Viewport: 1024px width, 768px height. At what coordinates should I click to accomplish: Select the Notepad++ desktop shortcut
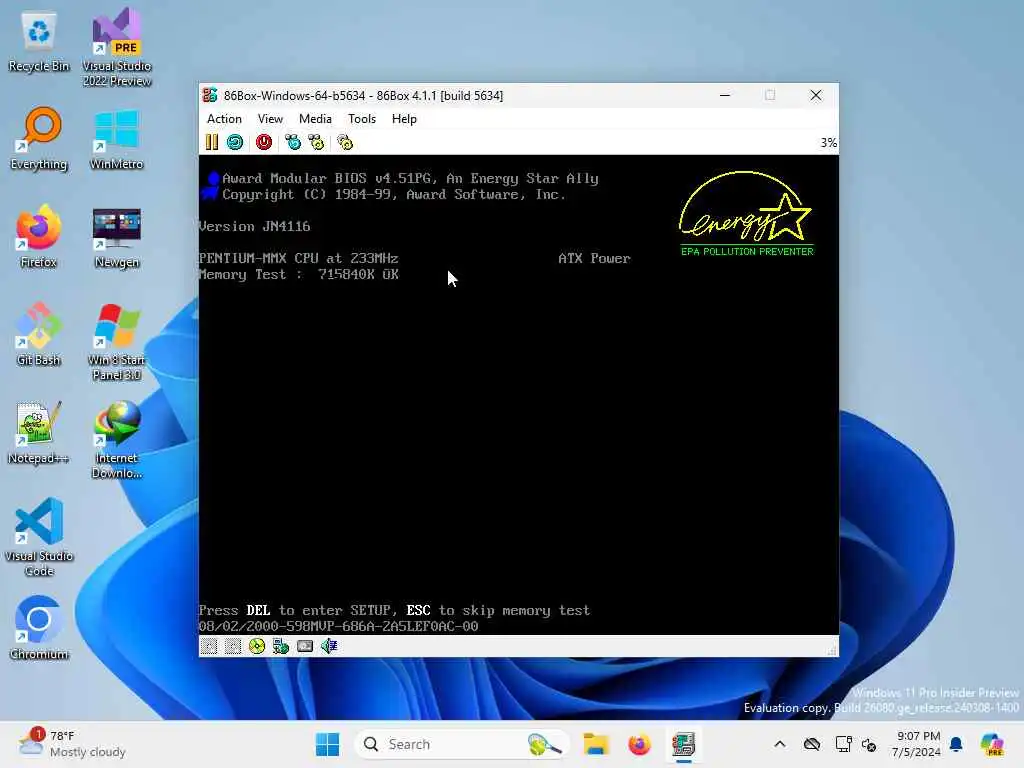[x=39, y=433]
